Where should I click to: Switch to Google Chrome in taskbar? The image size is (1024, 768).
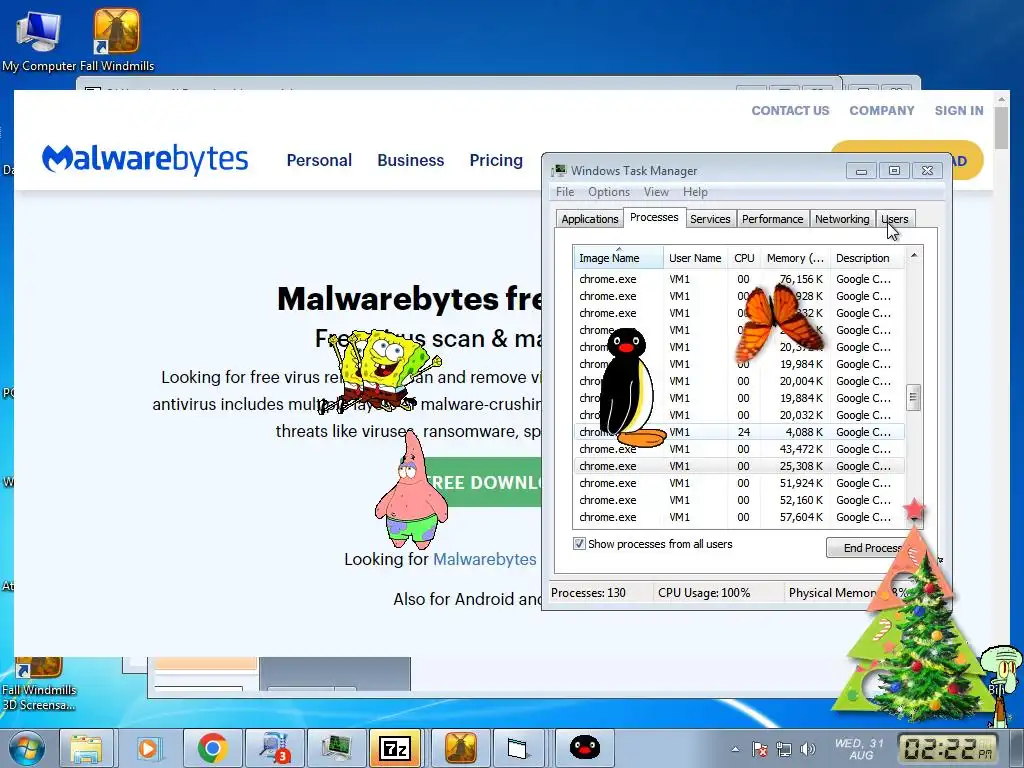212,748
